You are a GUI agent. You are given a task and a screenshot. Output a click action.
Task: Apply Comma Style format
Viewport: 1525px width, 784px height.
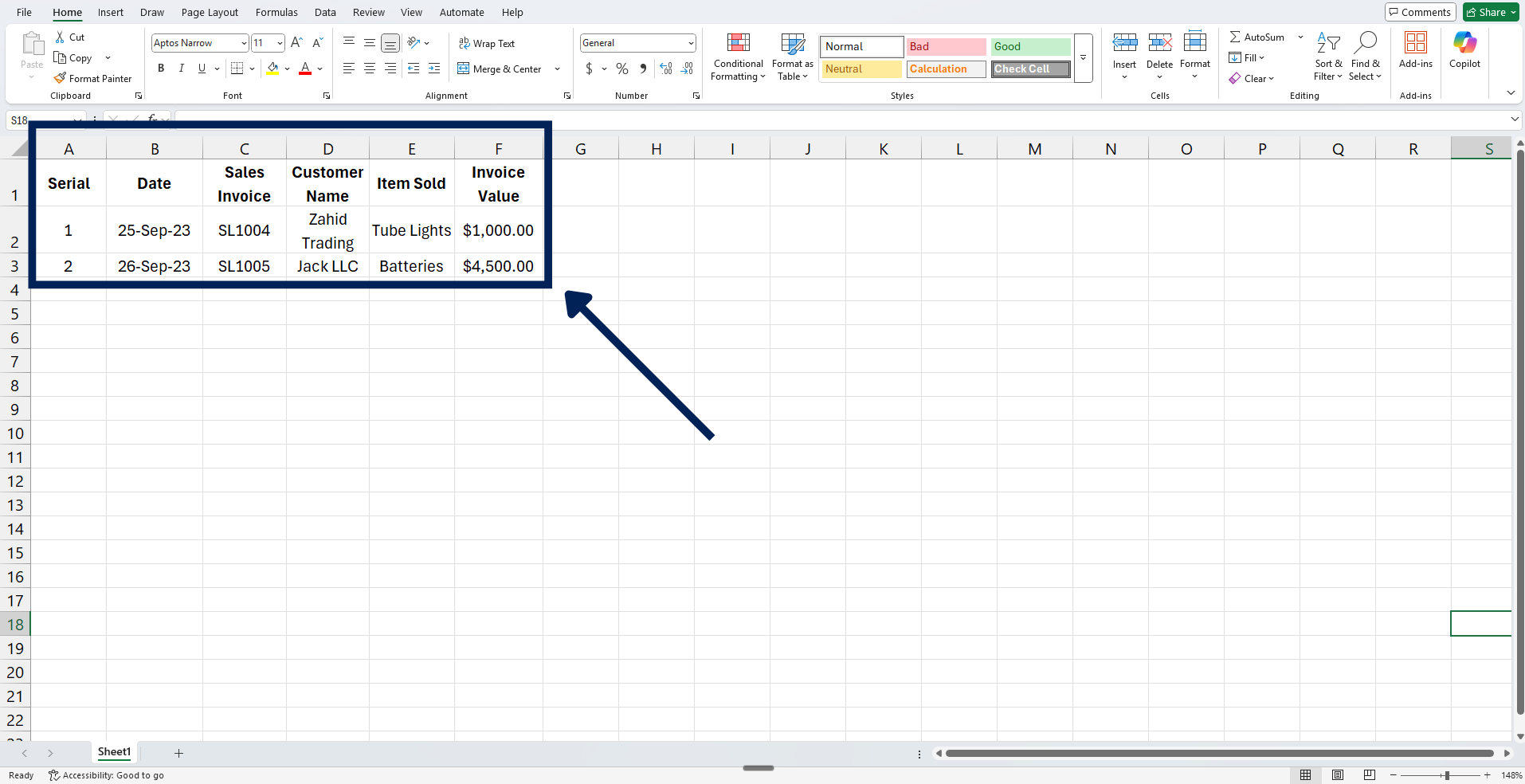(643, 69)
